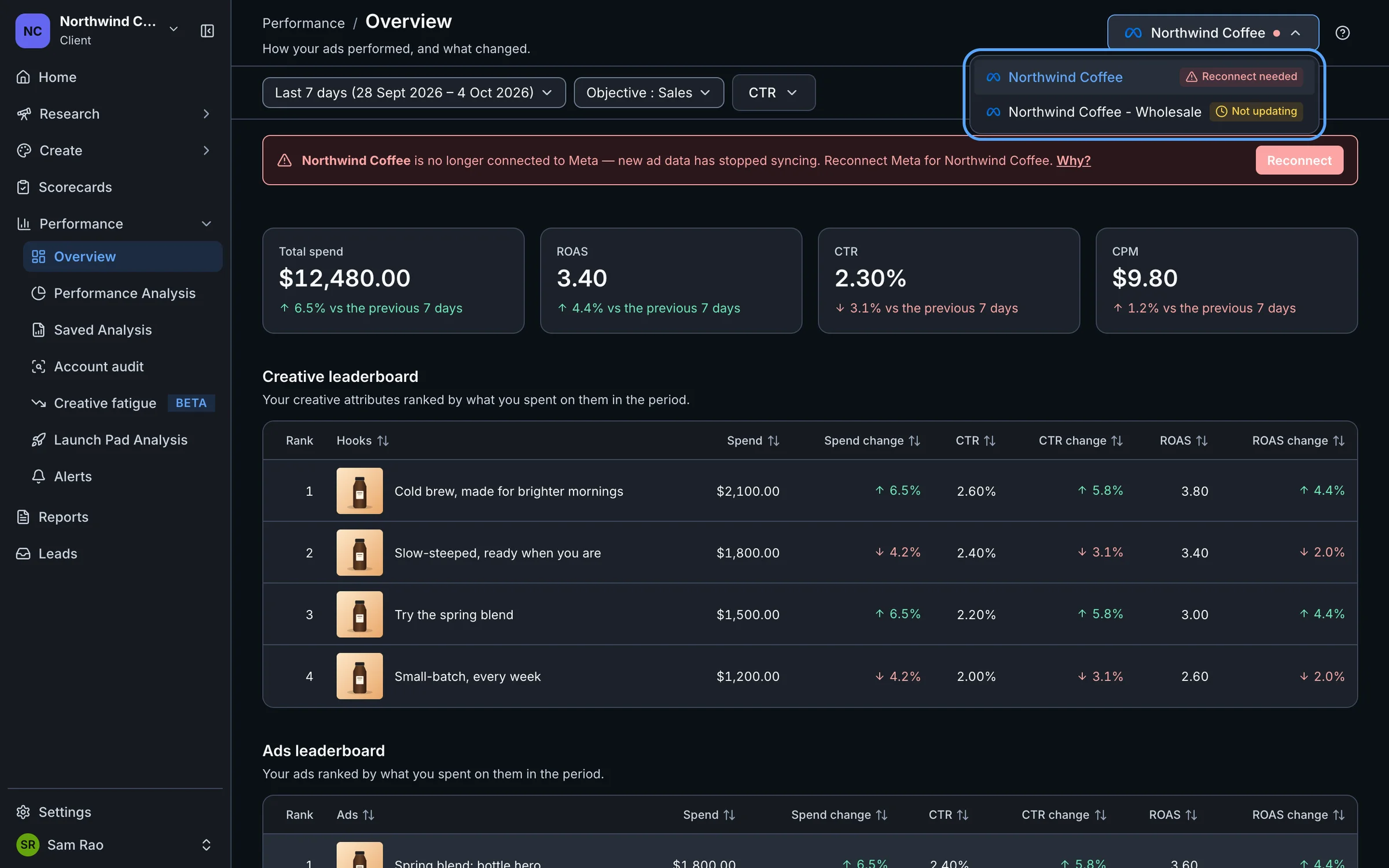Click the Cold brew creative thumbnail
Screen dimensions: 1389x868
[359, 491]
